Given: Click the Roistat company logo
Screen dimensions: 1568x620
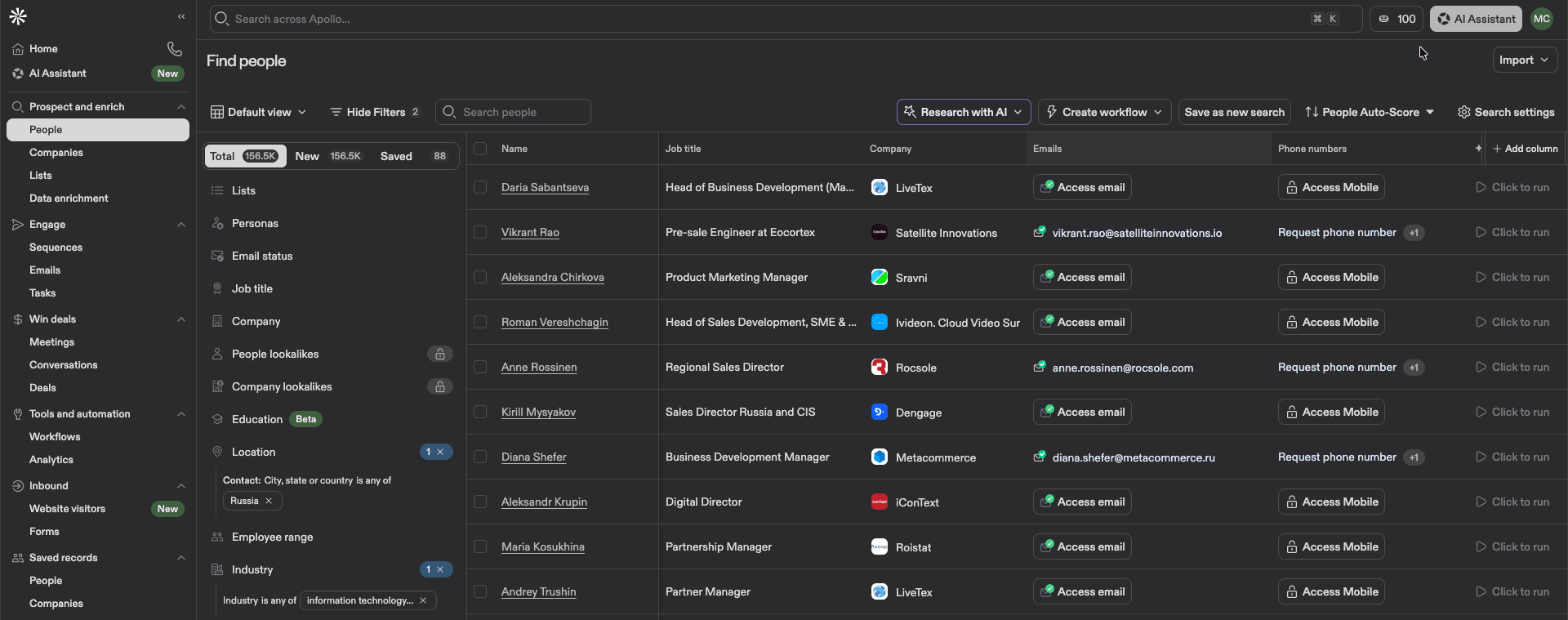Looking at the screenshot, I should coord(880,546).
